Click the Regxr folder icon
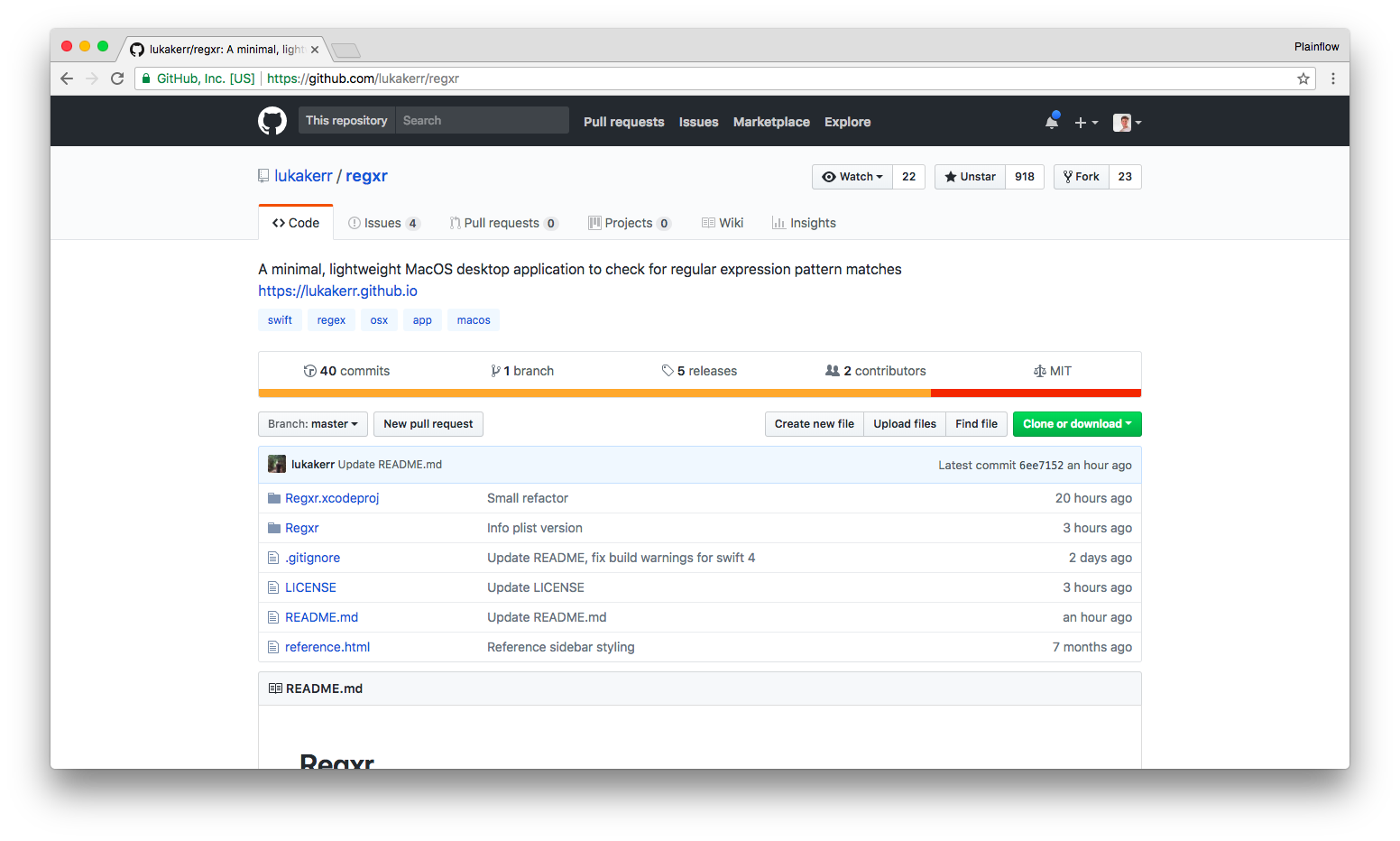The height and width of the screenshot is (841, 1400). [274, 528]
